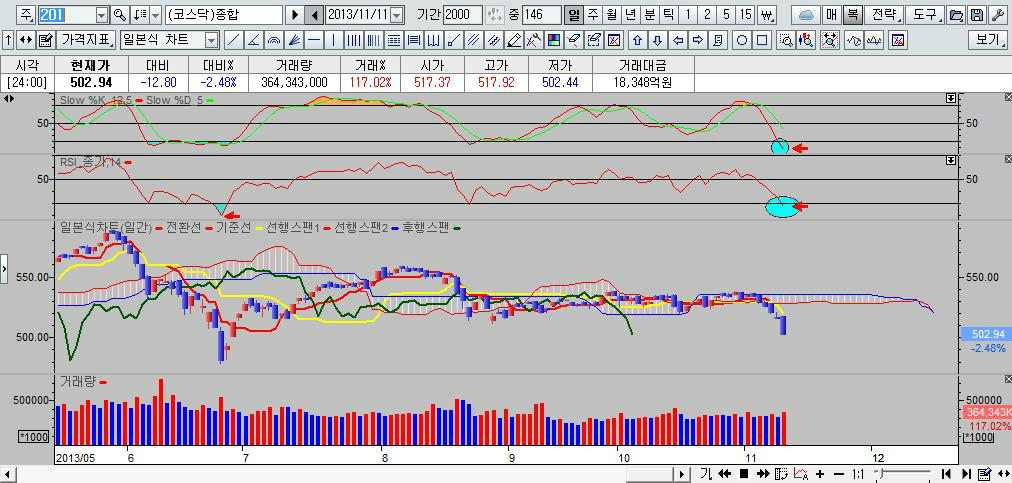Image resolution: width=1012 pixels, height=483 pixels.
Task: Click the 가격지표 price indicator button
Action: click(87, 40)
